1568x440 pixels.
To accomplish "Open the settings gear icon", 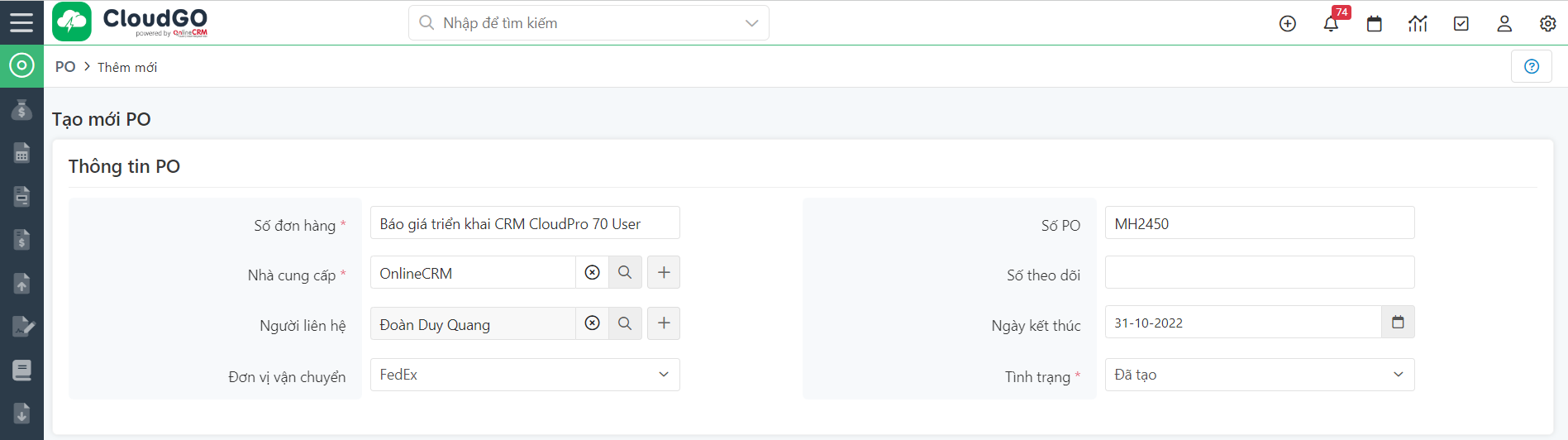I will point(1547,24).
